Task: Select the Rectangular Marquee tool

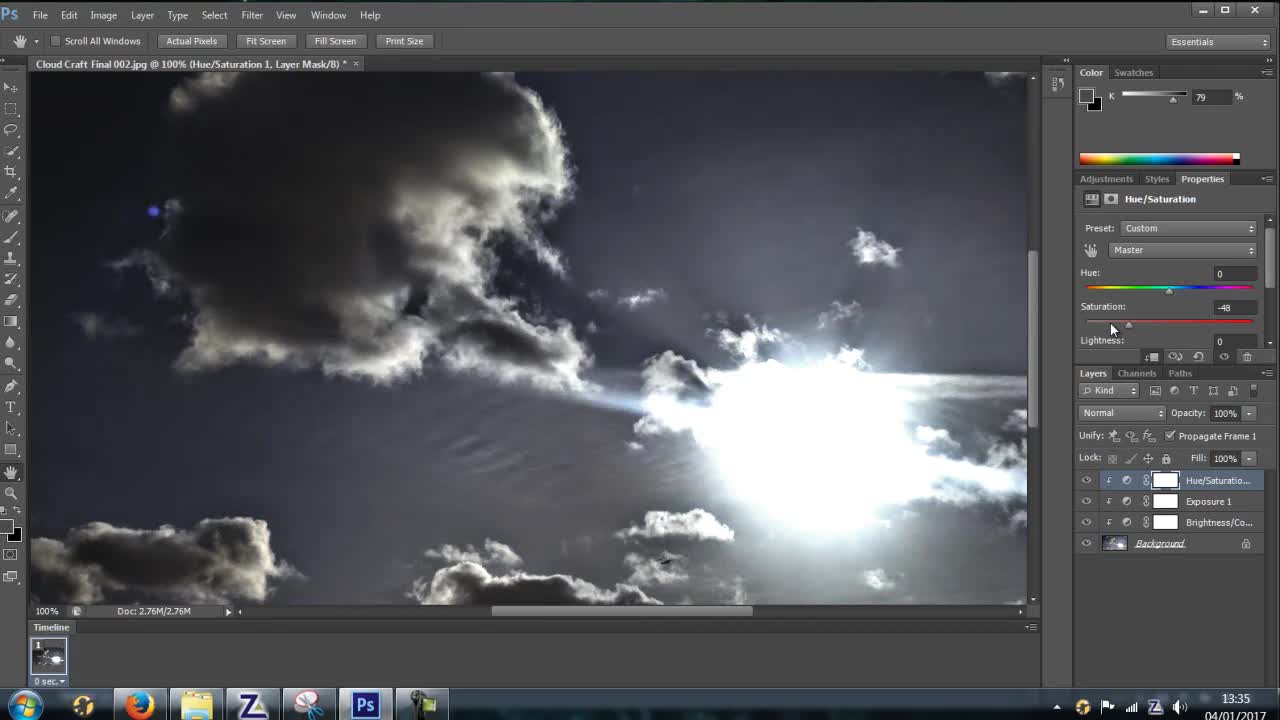Action: click(11, 109)
